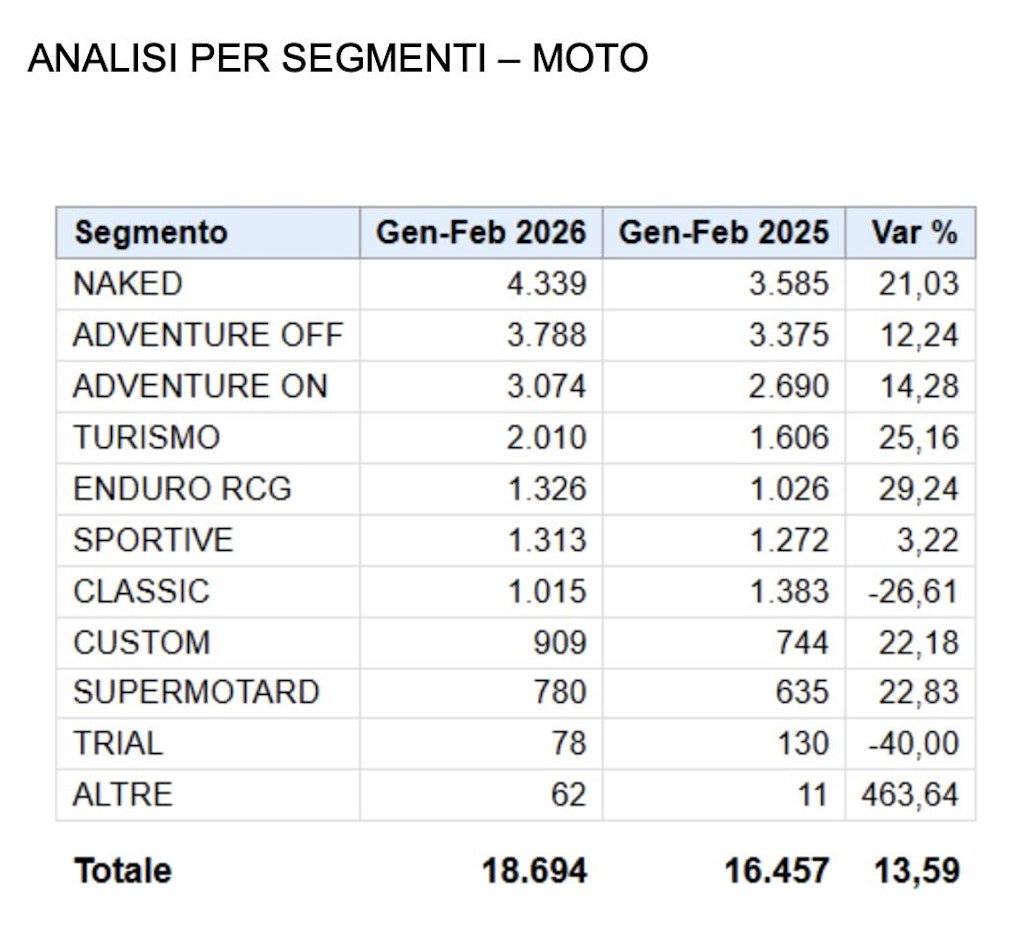Viewport: 1024px width, 939px height.
Task: Click the ALTRE variation value 463,64
Action: pos(910,795)
